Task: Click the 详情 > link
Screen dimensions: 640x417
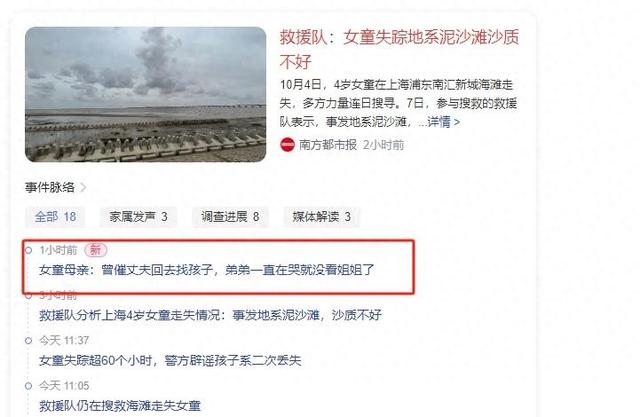Action: pyautogui.click(x=443, y=122)
